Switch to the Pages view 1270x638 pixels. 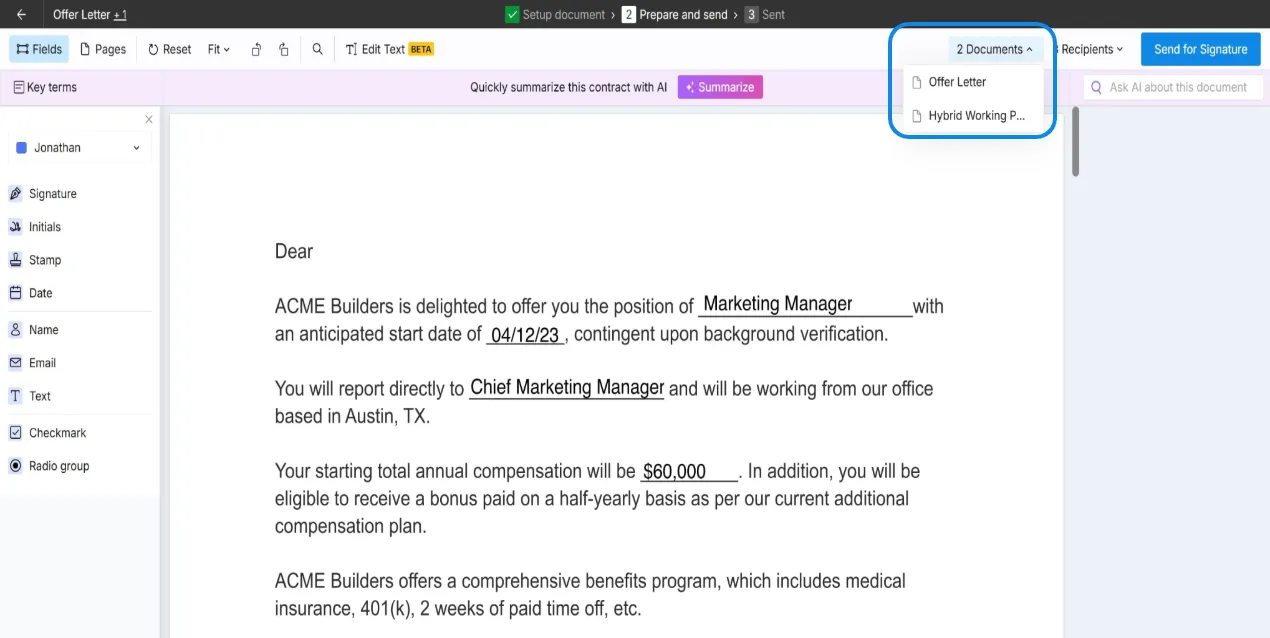103,49
